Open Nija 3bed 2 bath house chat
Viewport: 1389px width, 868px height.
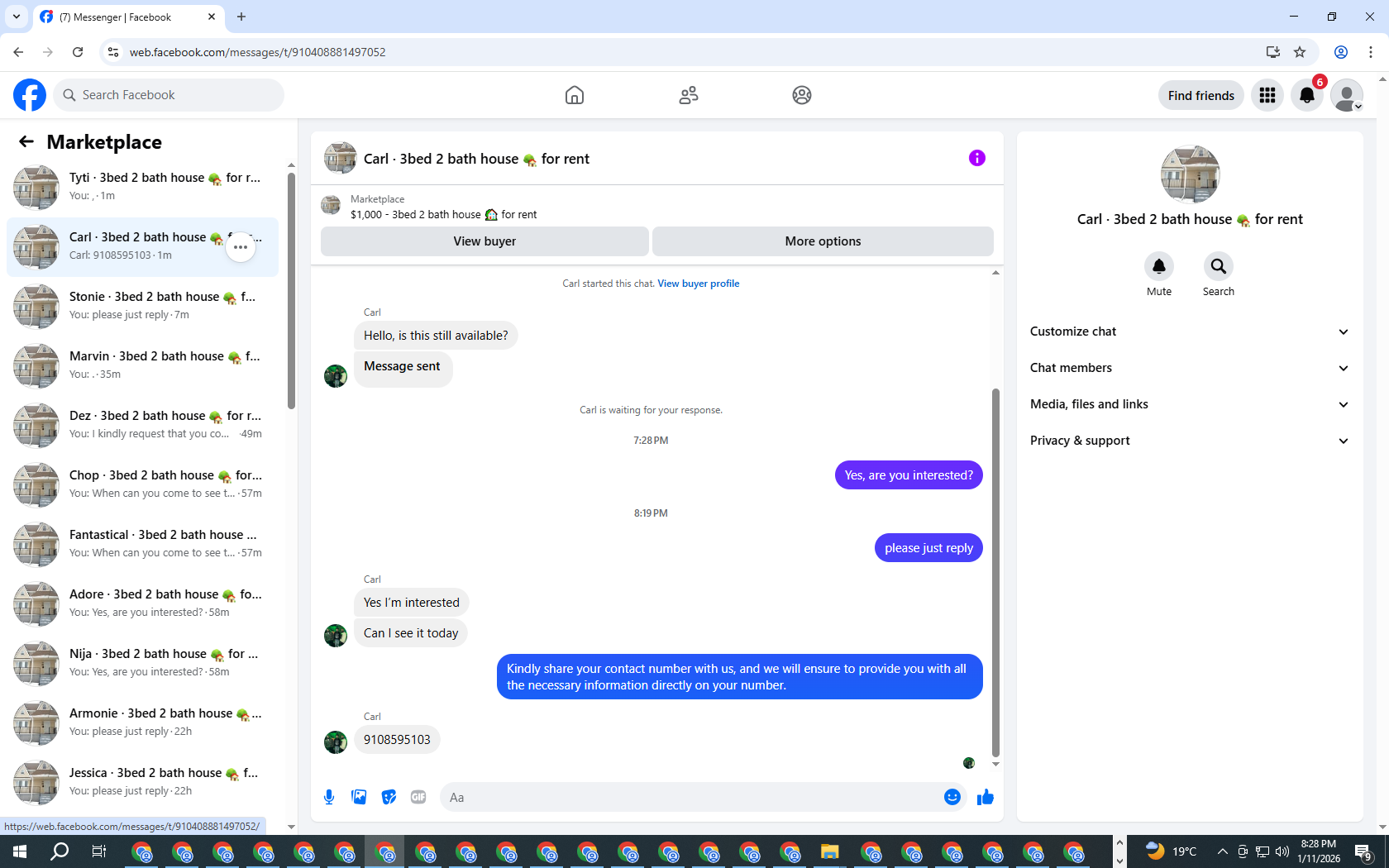[142, 663]
